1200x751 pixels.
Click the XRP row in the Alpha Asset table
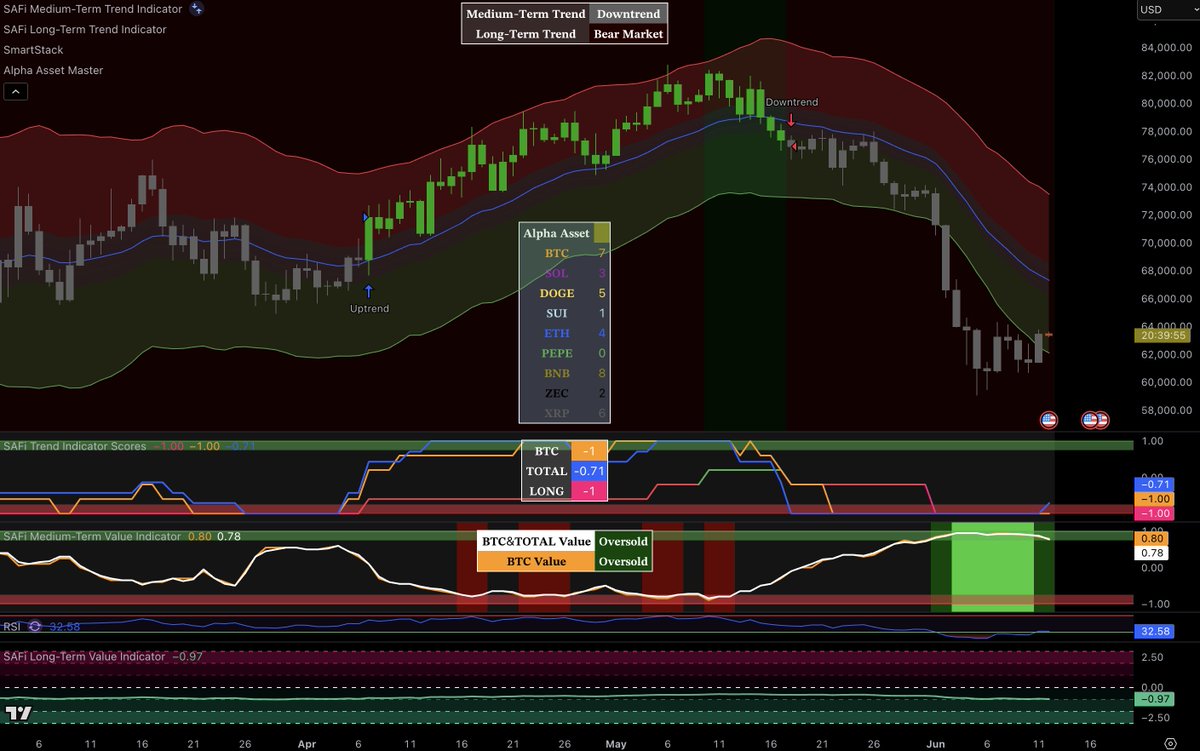[564, 413]
